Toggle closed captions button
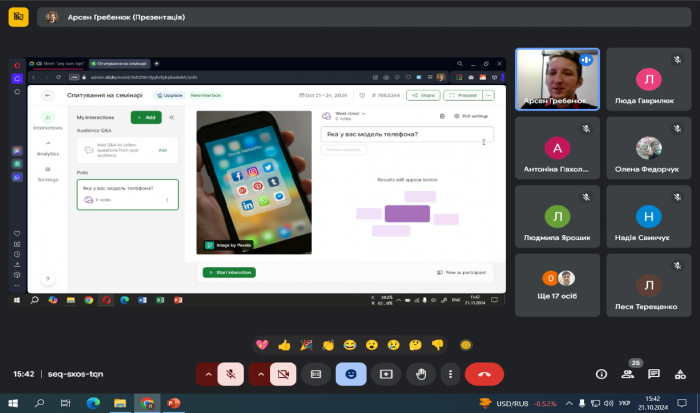Image resolution: width=700 pixels, height=413 pixels. tap(316, 373)
